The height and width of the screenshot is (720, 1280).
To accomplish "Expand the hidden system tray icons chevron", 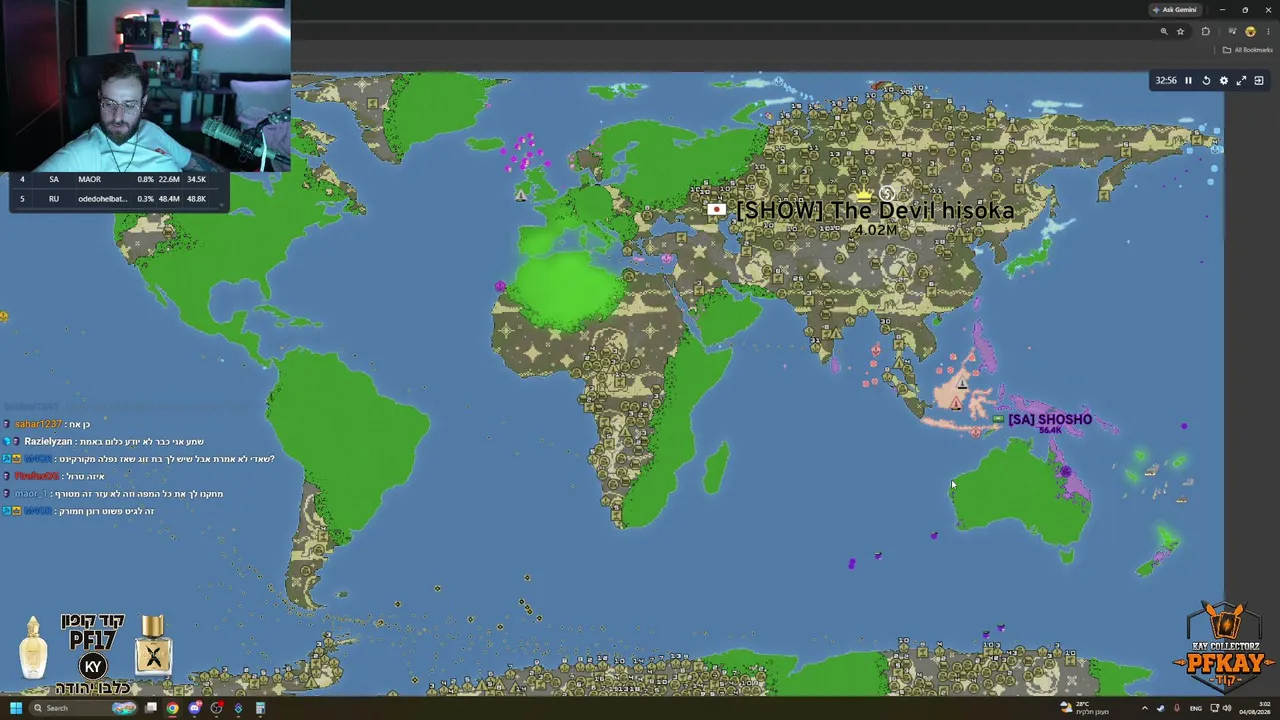I will pos(1145,708).
